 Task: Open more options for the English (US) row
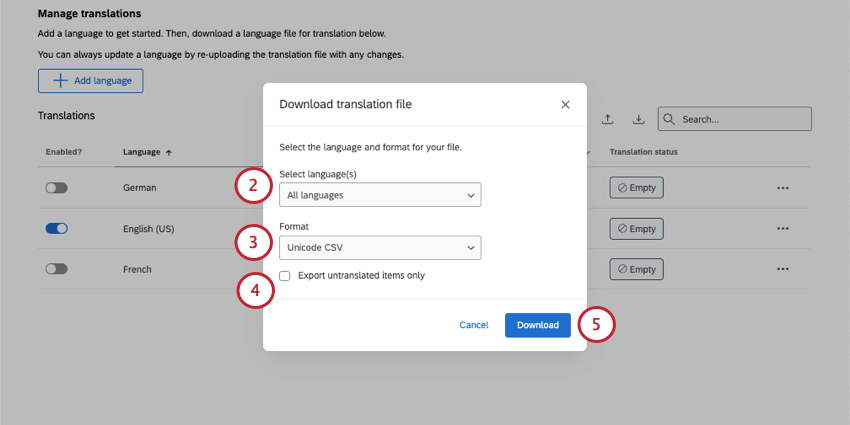783,228
